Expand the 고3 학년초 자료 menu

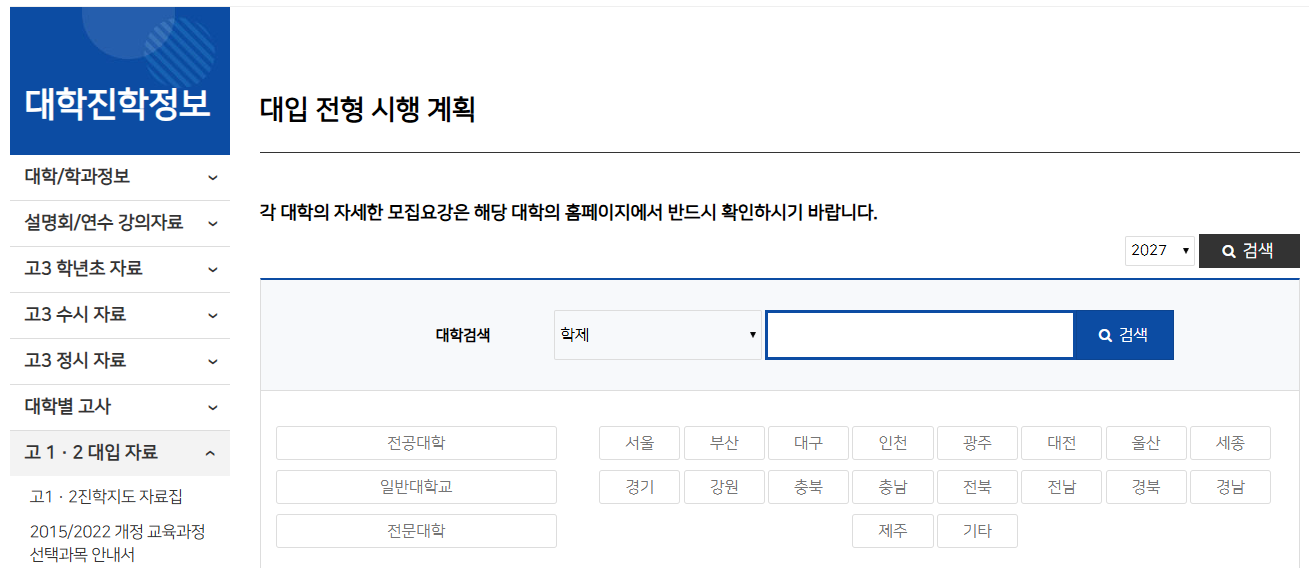coord(120,269)
